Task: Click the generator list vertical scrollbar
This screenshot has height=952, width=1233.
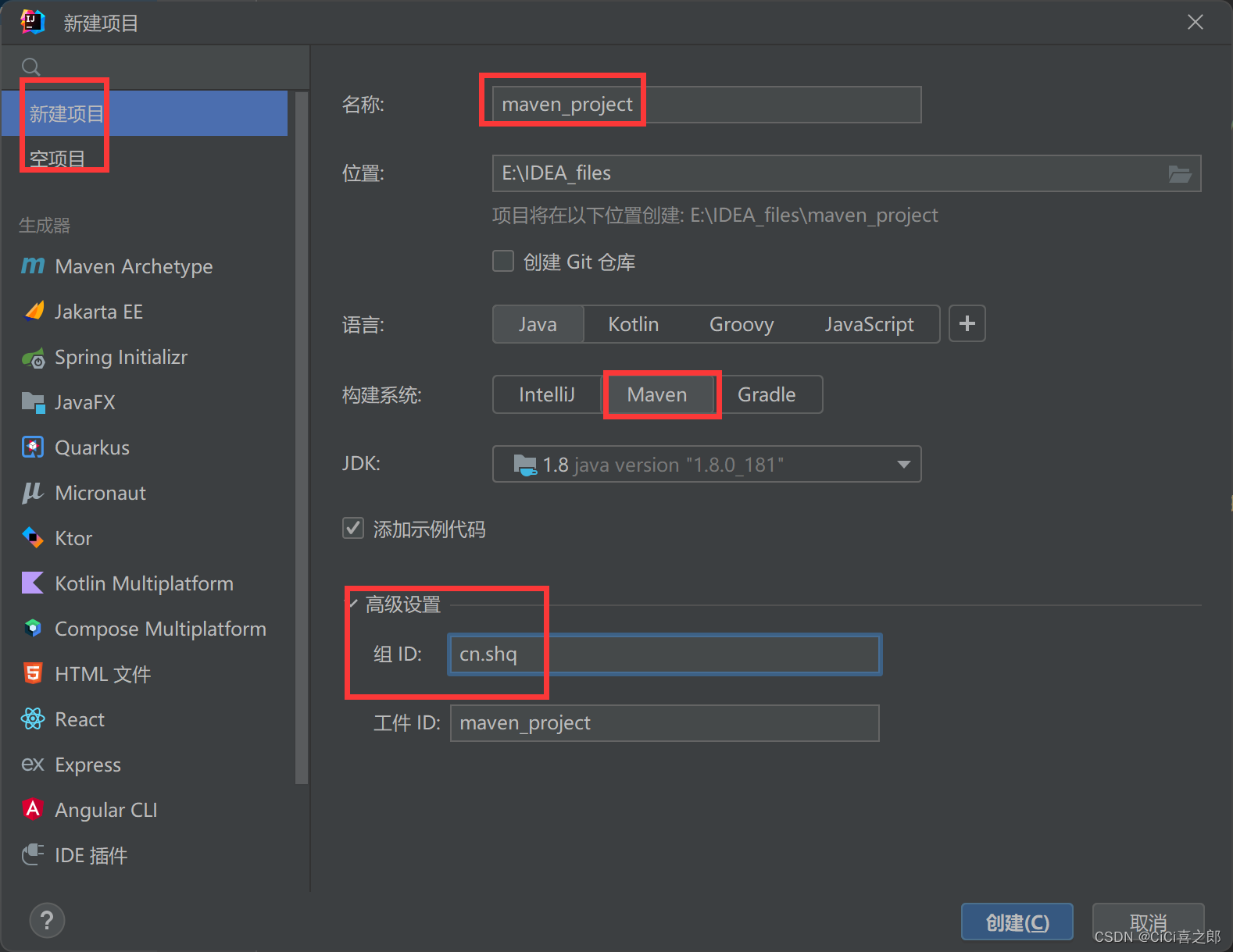Action: [x=302, y=437]
